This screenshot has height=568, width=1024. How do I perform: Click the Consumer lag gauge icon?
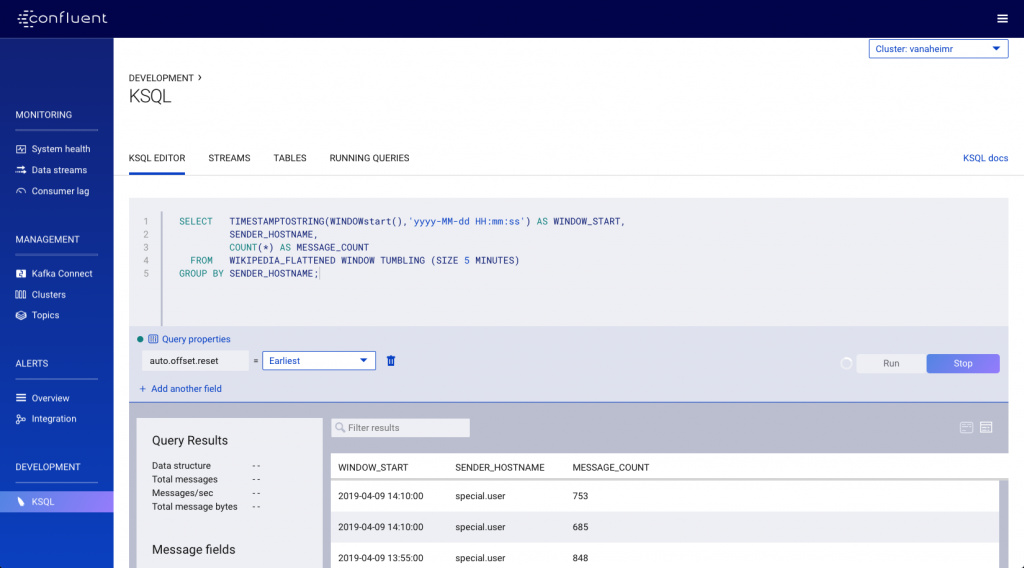(x=21, y=191)
